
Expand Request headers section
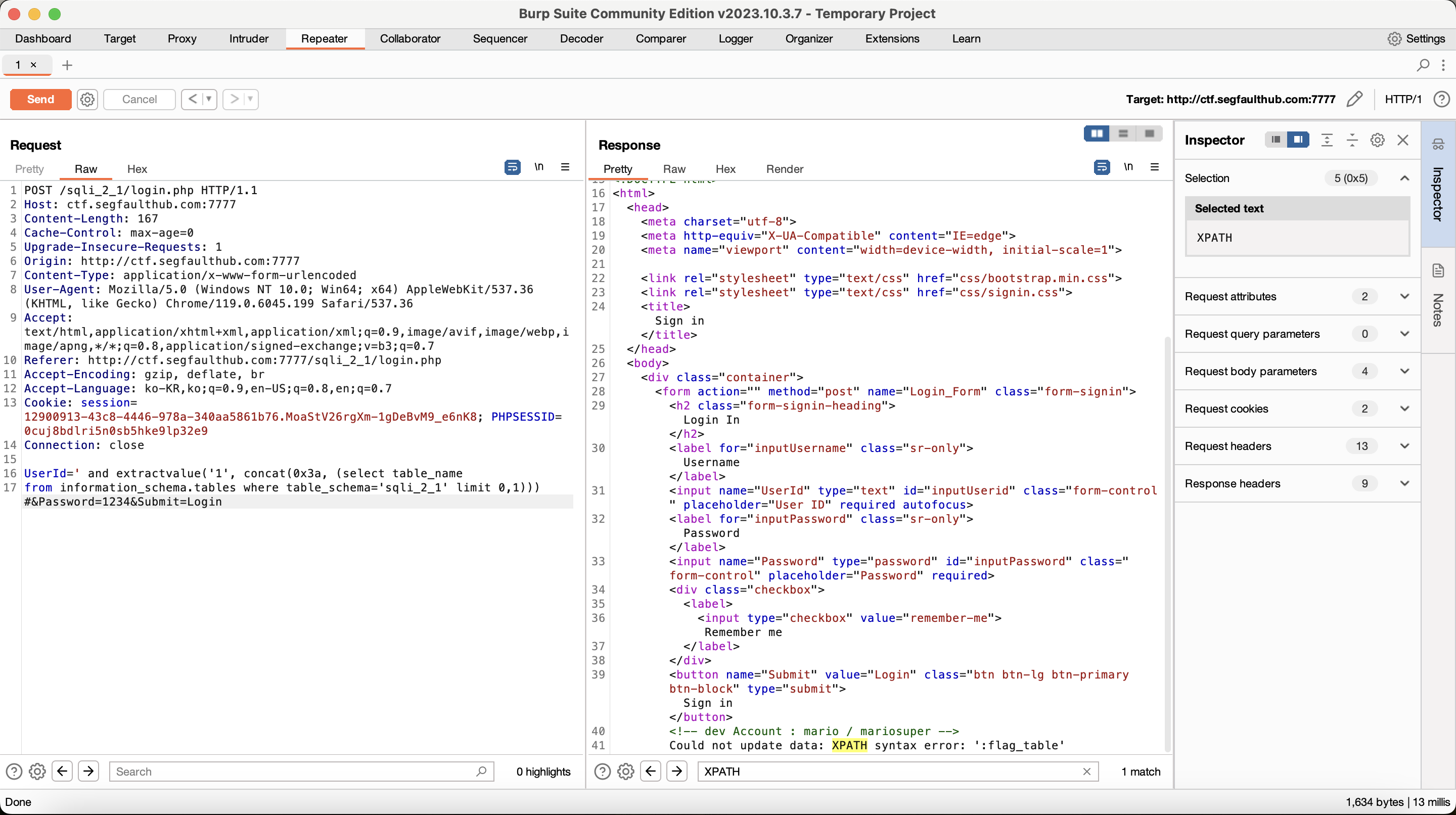pos(1404,446)
